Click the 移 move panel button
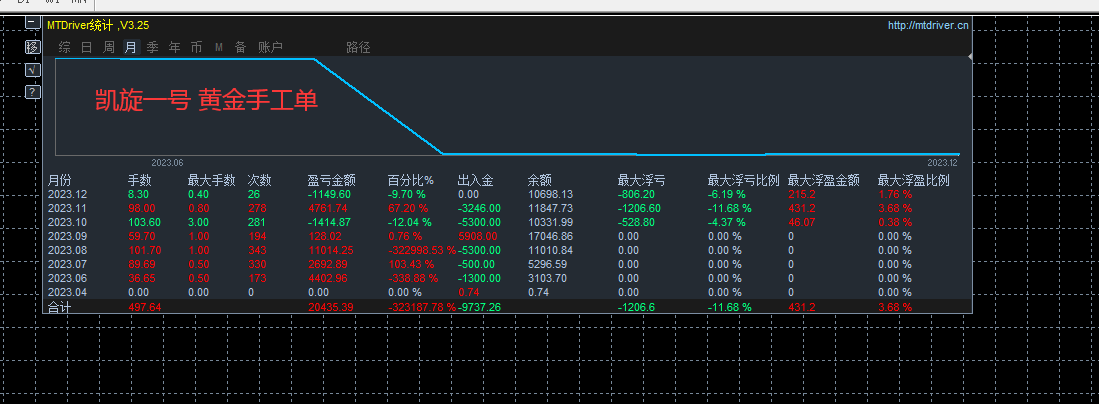This screenshot has height=404, width=1099. tap(32, 47)
